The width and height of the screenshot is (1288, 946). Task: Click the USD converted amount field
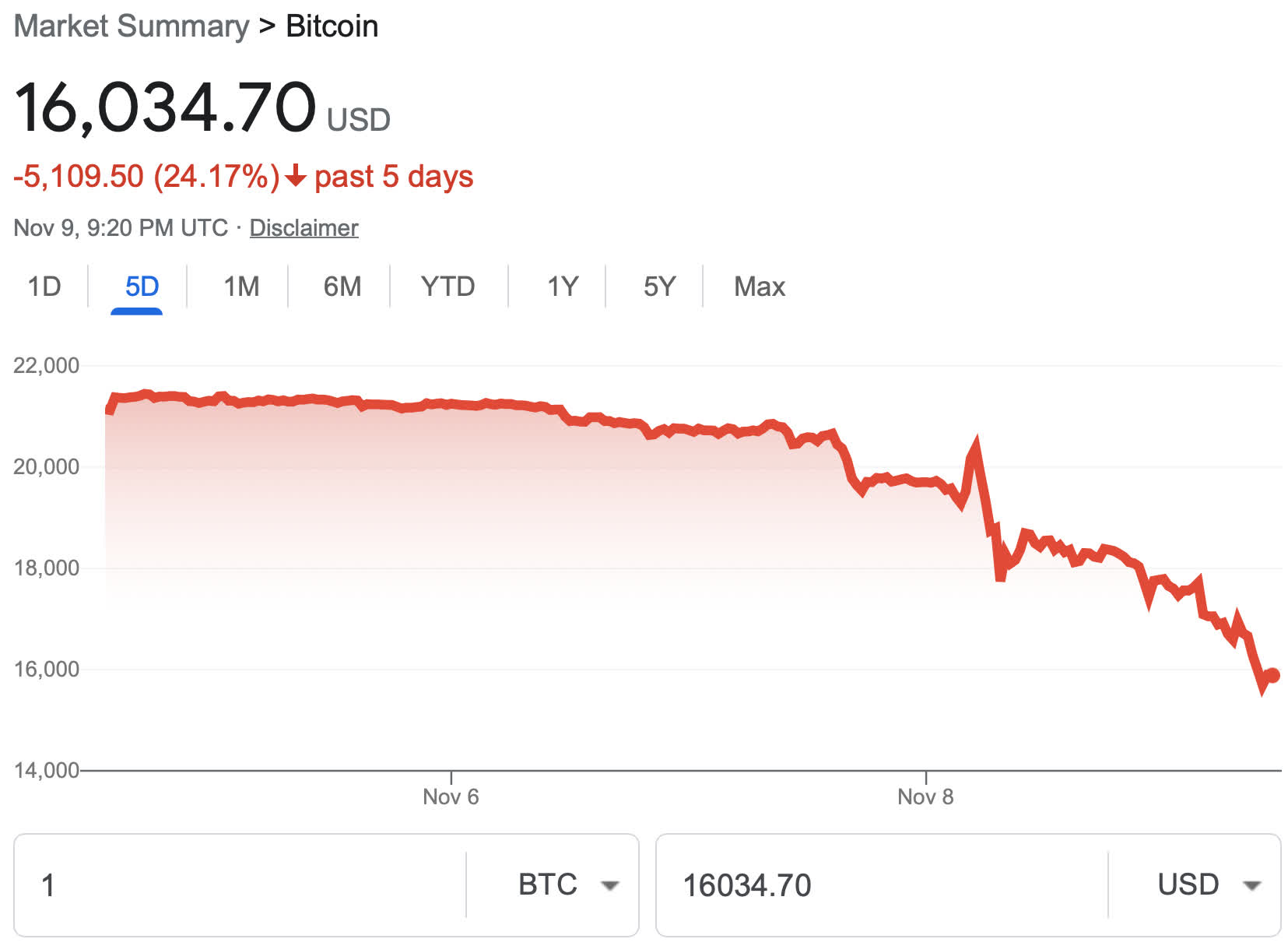pyautogui.click(x=879, y=885)
